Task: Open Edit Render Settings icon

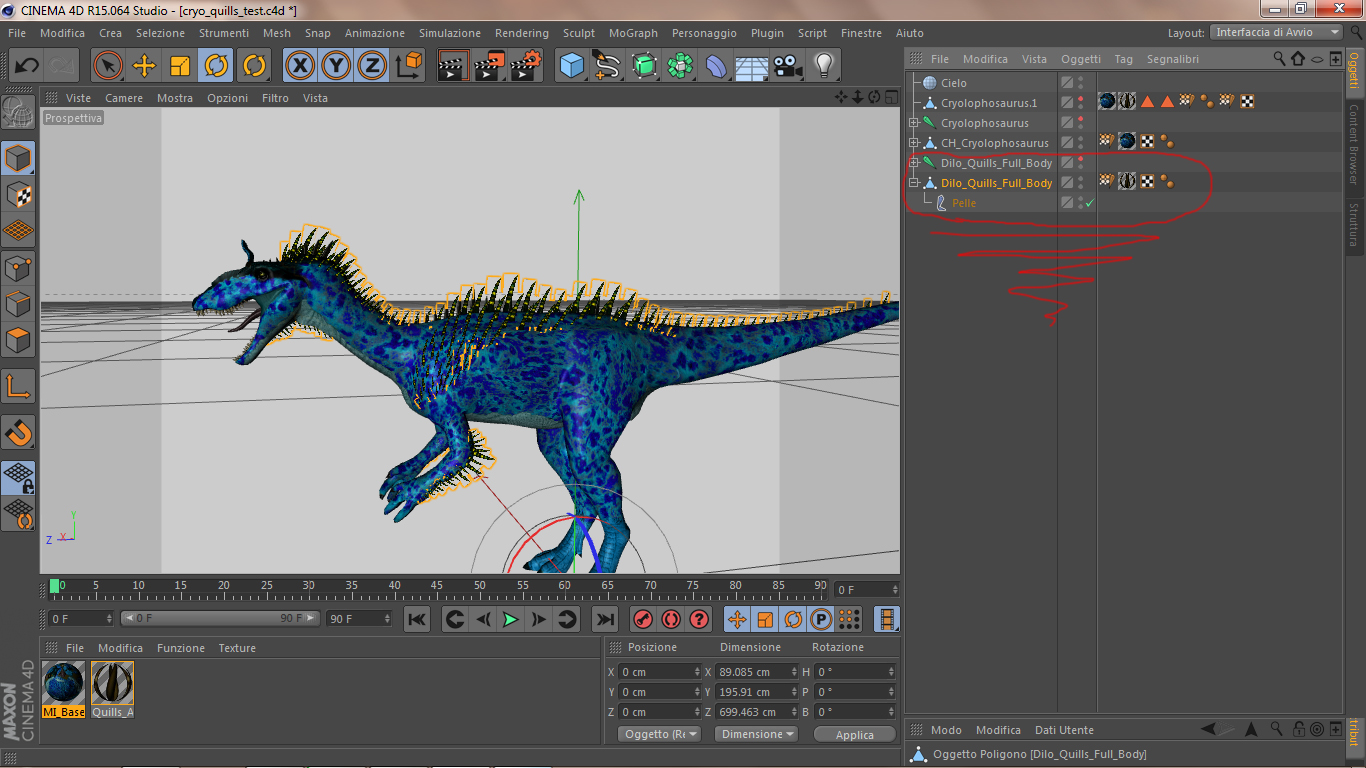Action: point(525,66)
